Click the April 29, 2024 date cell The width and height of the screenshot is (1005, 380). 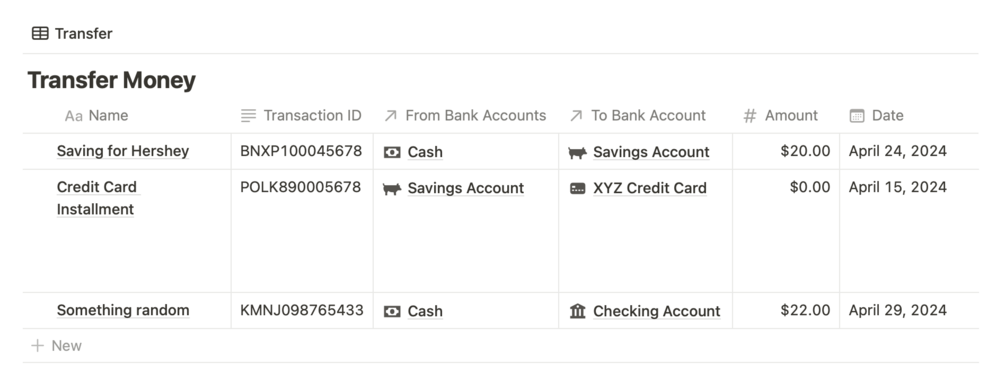pos(909,311)
